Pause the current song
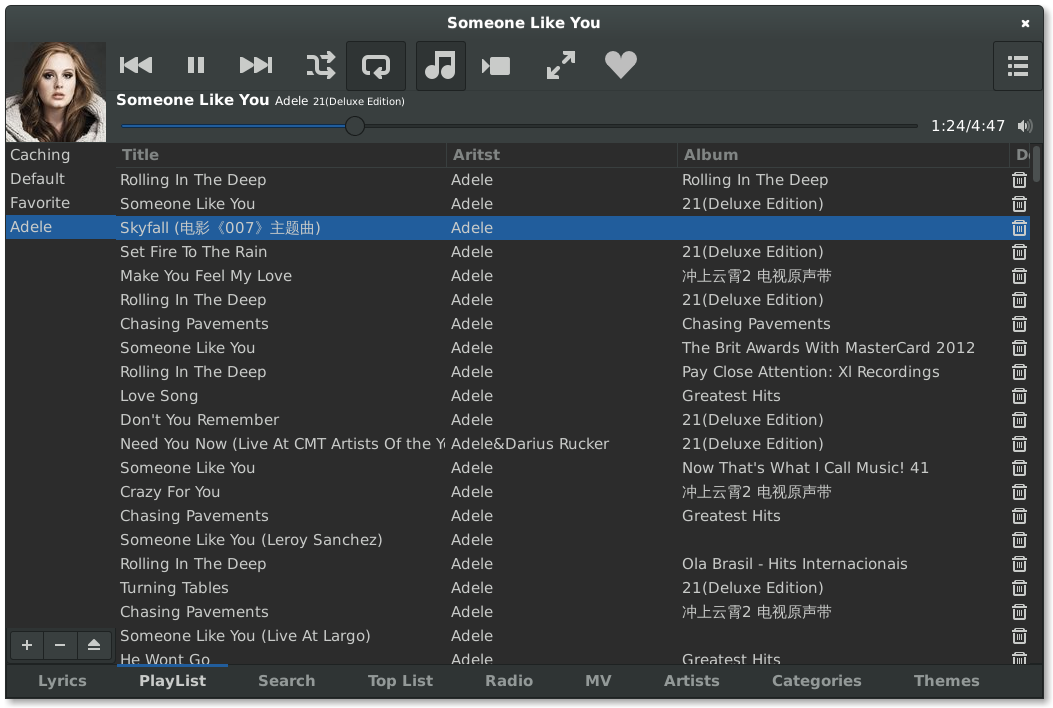The width and height of the screenshot is (1053, 708). [x=195, y=65]
